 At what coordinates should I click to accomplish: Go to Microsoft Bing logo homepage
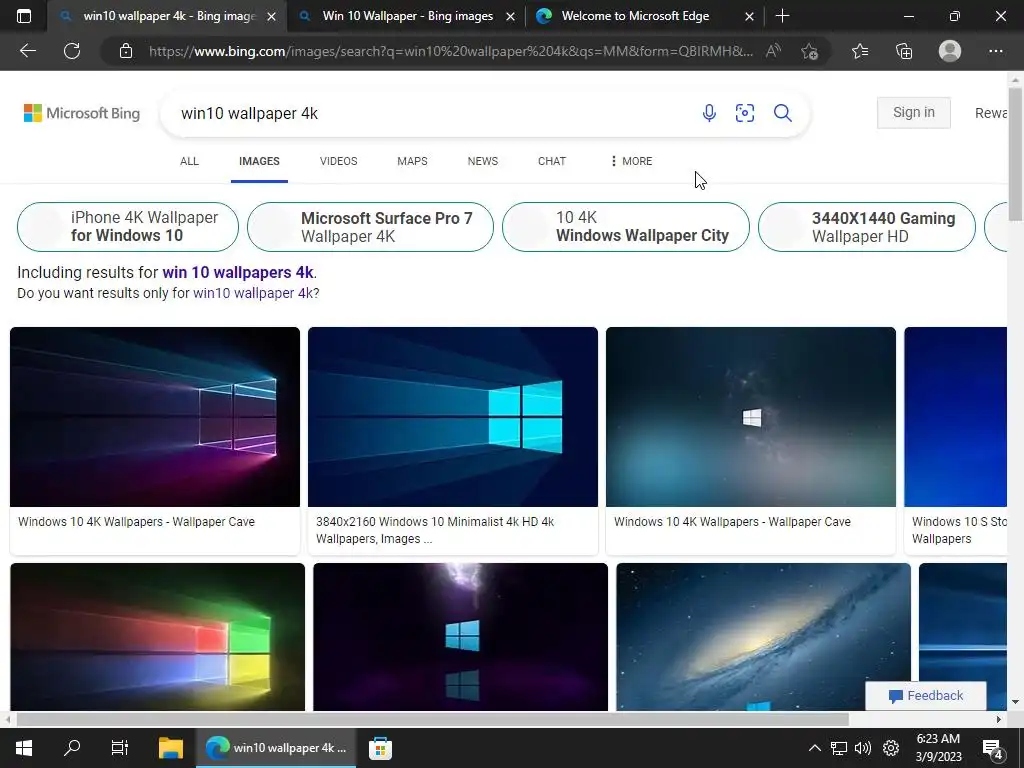pyautogui.click(x=82, y=113)
